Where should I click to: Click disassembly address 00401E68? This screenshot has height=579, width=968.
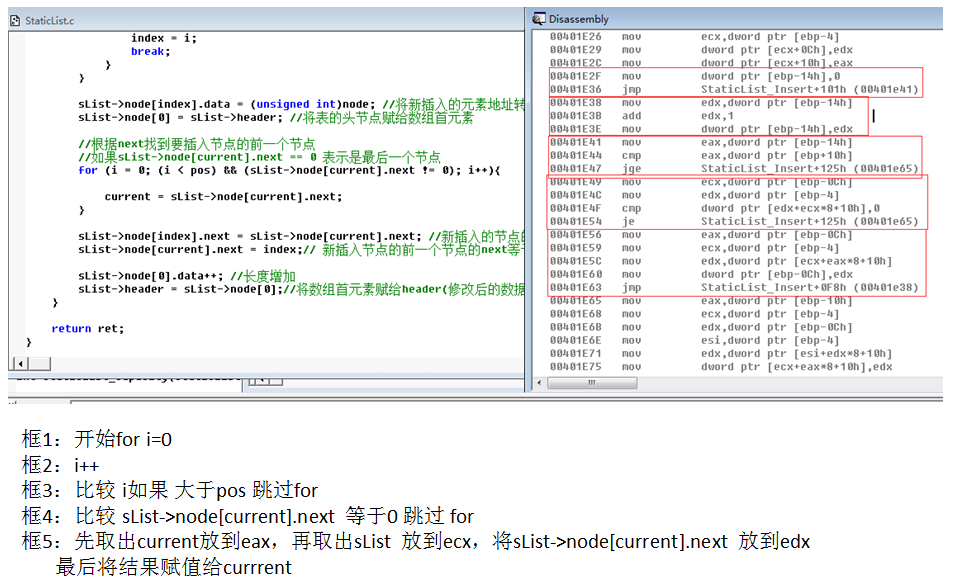(x=575, y=314)
